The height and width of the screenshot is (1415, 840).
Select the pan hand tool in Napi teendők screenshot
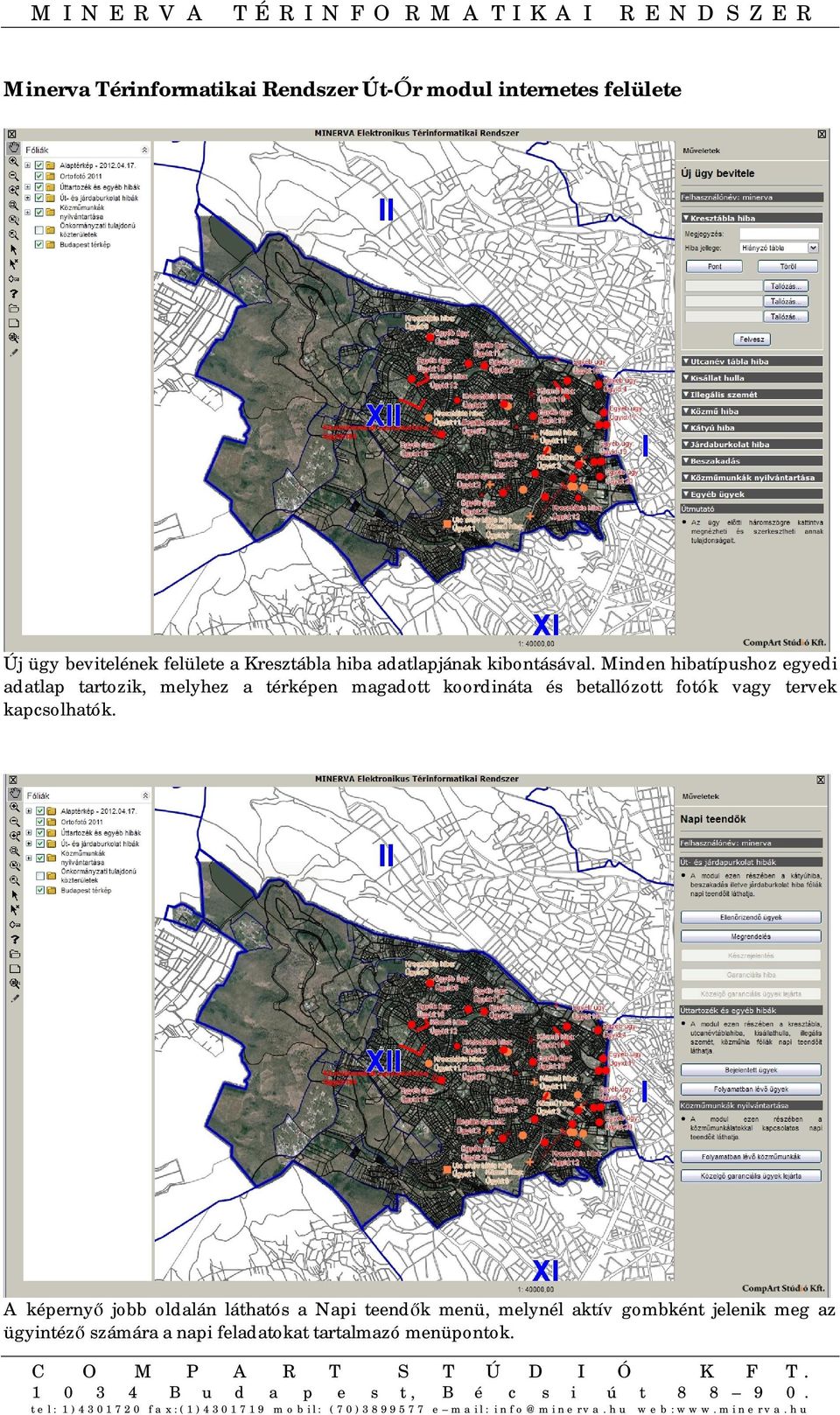[15, 794]
